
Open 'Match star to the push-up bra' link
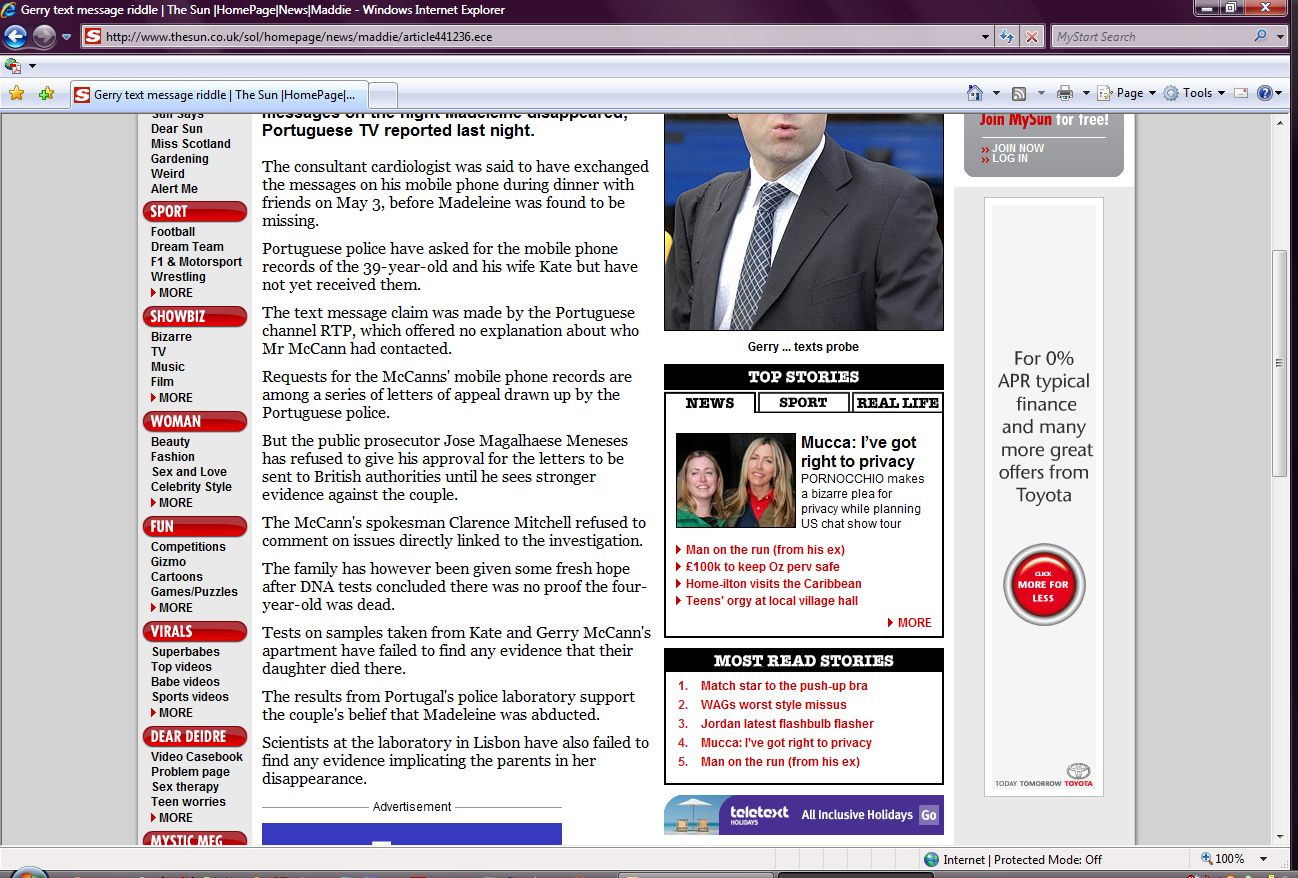click(783, 686)
